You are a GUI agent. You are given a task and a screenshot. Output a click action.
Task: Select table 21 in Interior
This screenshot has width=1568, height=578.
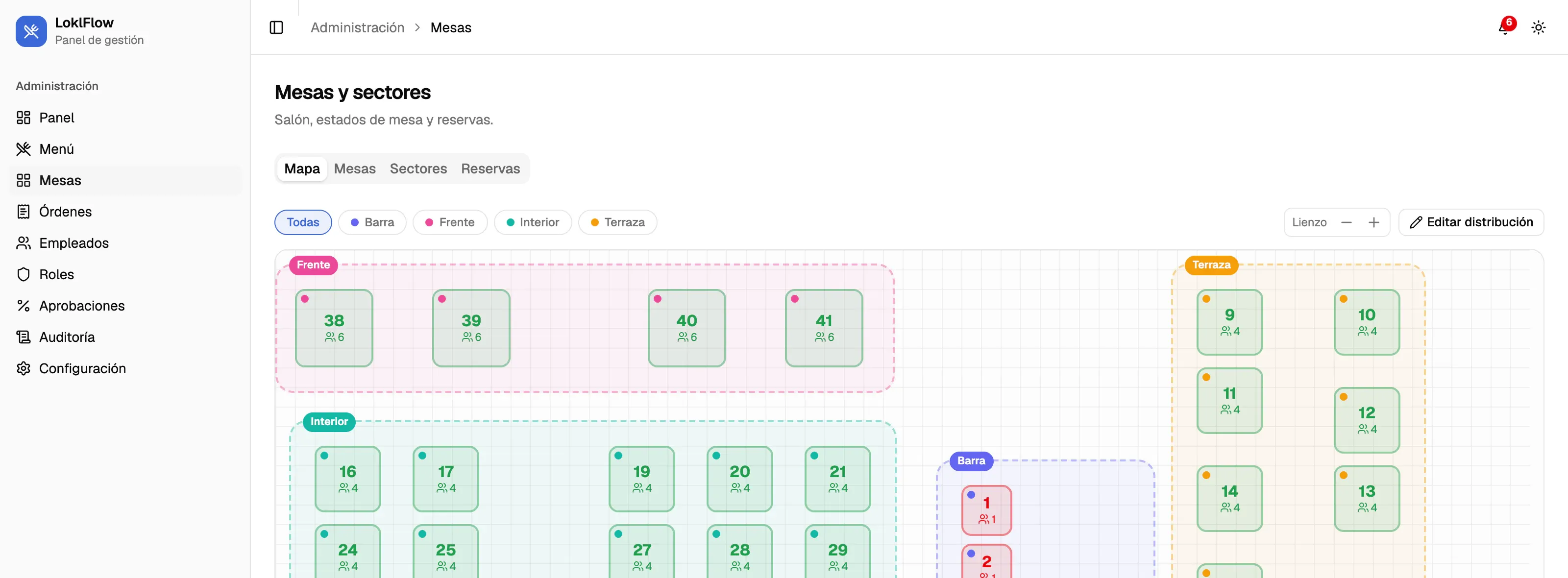tap(837, 479)
